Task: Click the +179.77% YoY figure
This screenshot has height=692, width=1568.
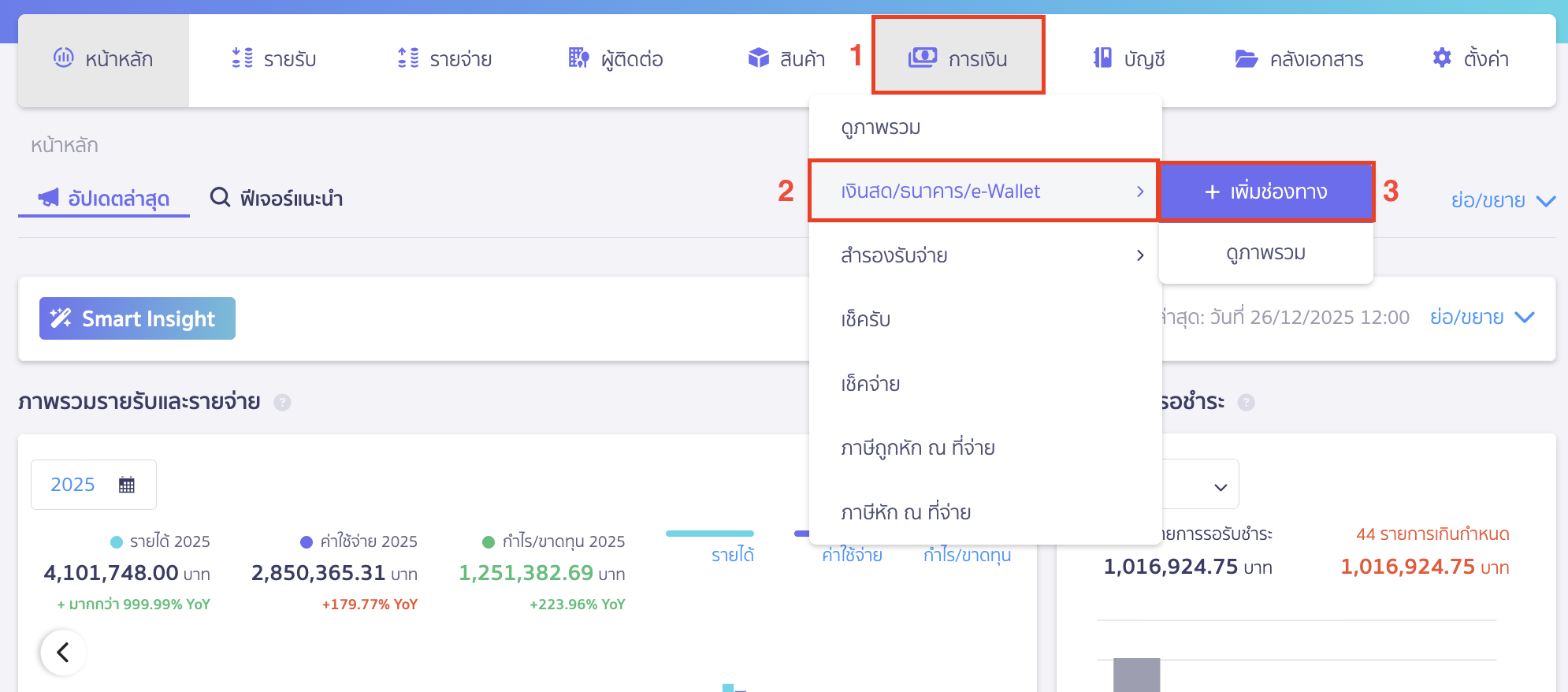Action: coord(370,605)
